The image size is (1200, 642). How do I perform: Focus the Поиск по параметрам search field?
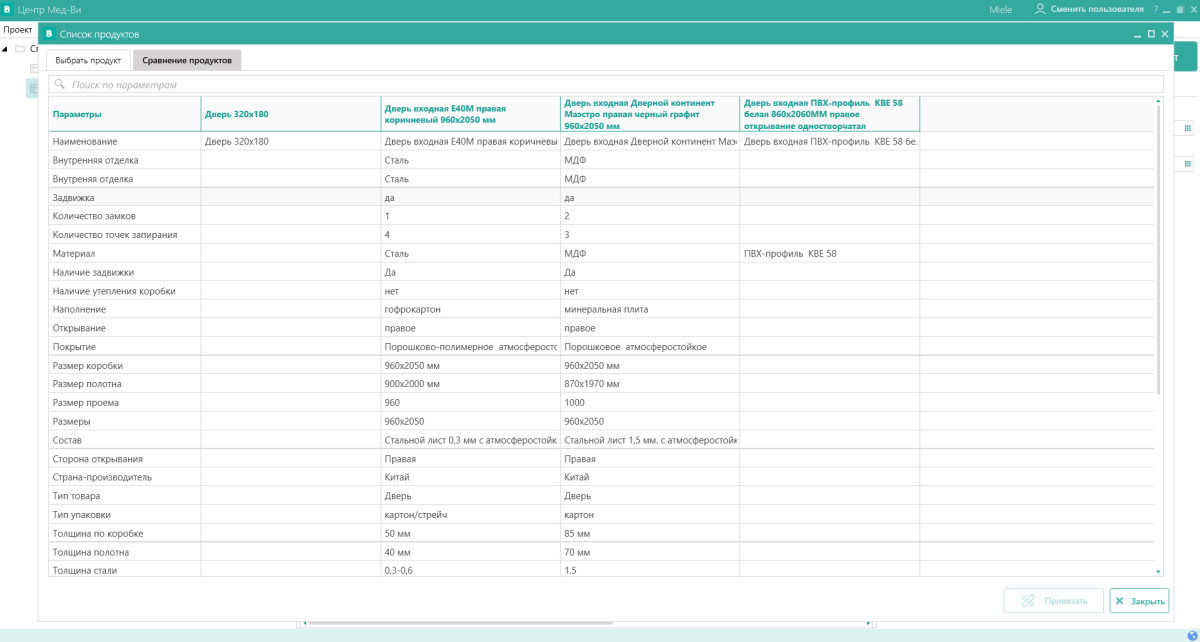[x=610, y=85]
